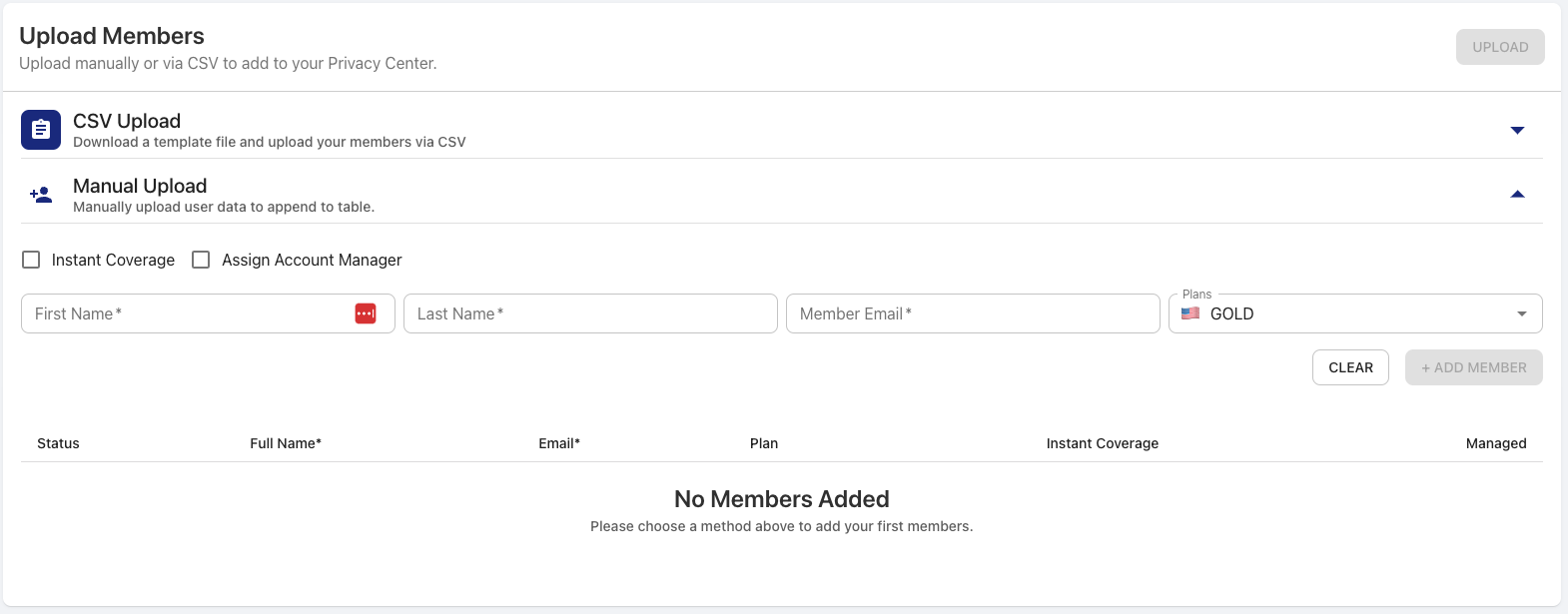Screen dimensions: 1568x614
Task: Click the 'Manually upload user data' description text
Action: click(224, 207)
